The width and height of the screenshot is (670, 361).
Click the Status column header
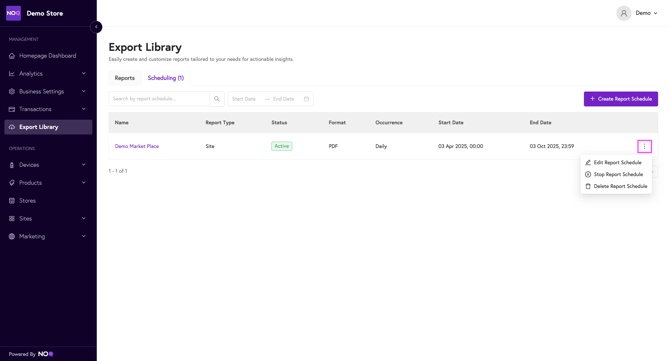point(279,123)
